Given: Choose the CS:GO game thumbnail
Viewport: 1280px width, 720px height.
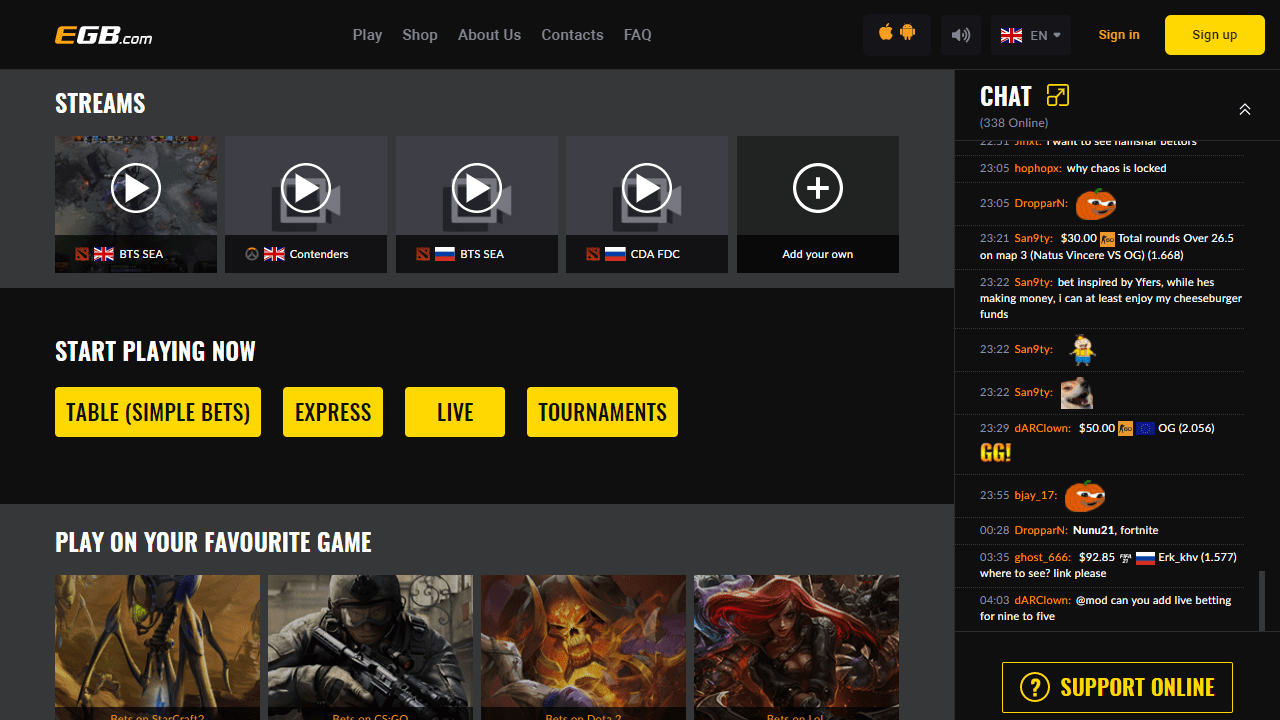Looking at the screenshot, I should coord(370,645).
